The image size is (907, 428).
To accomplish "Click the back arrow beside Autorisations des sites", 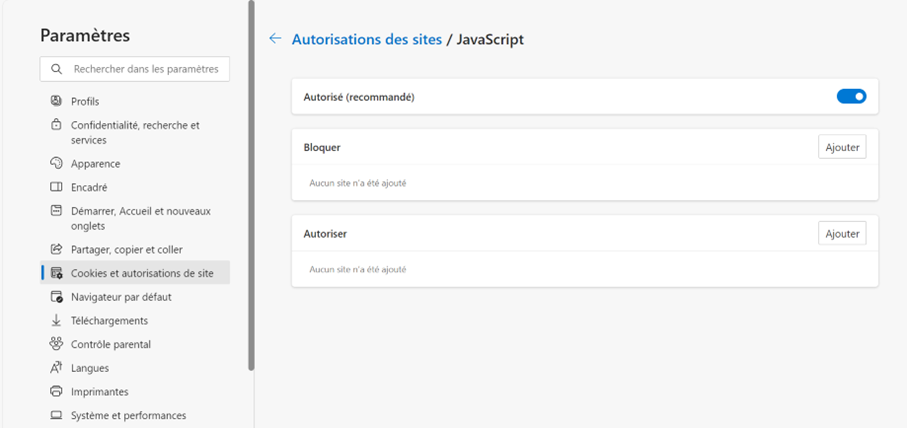I will [x=275, y=39].
